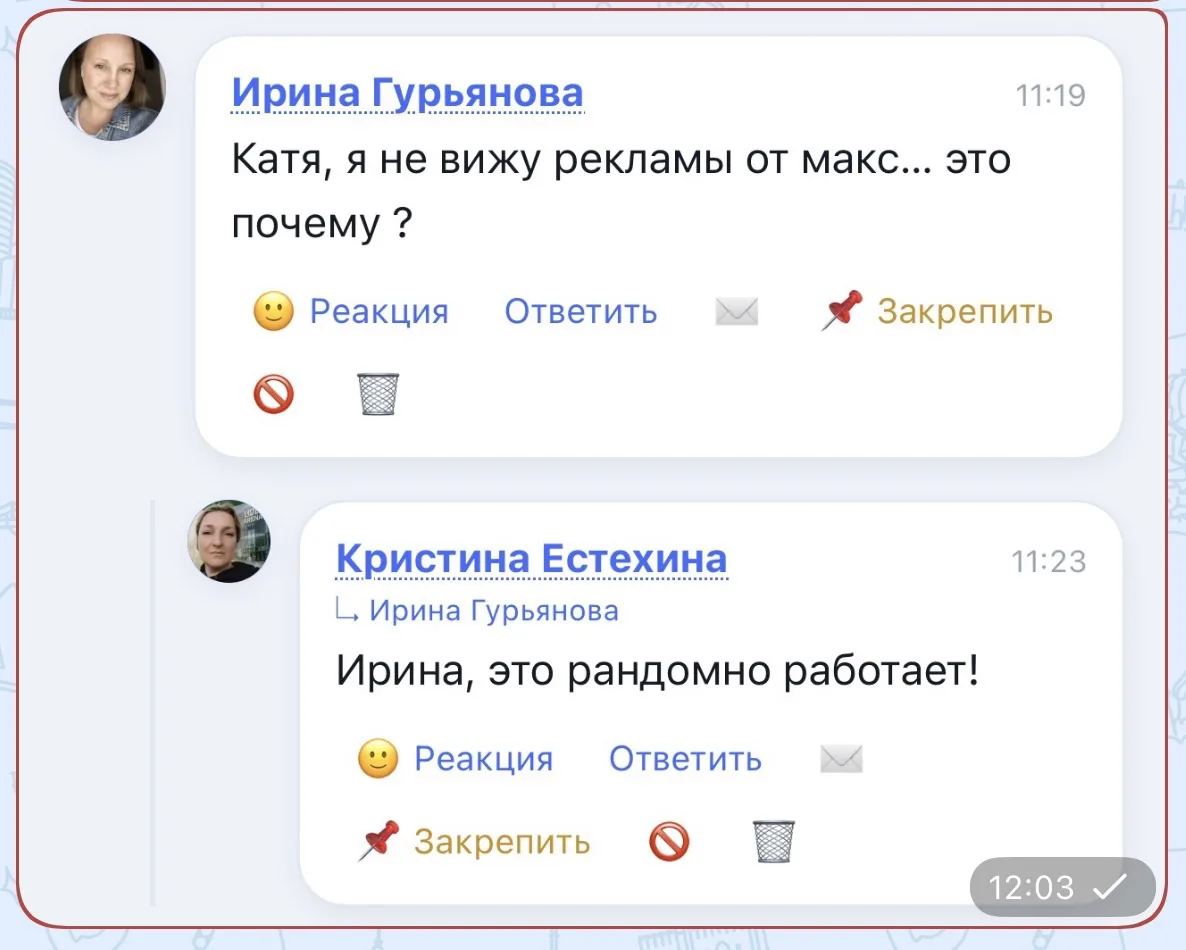Click the smiley emoji on Кристина's reply
Viewport: 1186px width, 950px height.
(378, 759)
